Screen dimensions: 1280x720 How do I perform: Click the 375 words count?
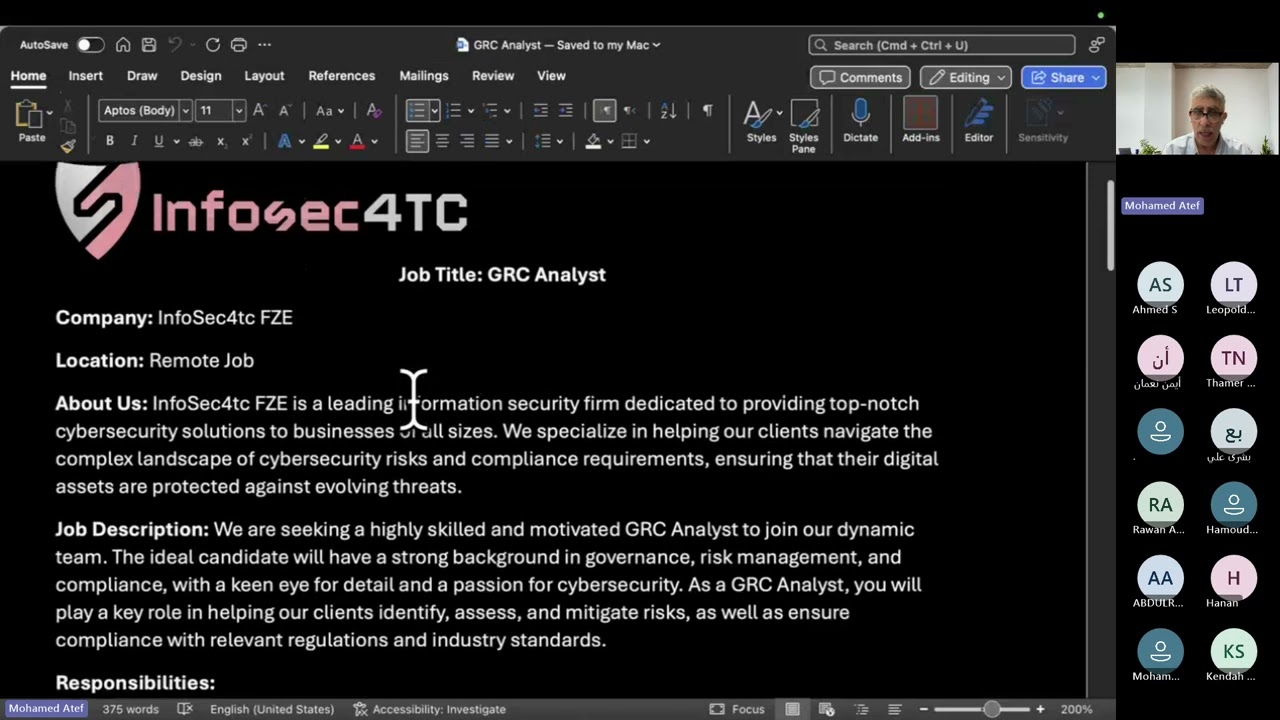[x=130, y=709]
